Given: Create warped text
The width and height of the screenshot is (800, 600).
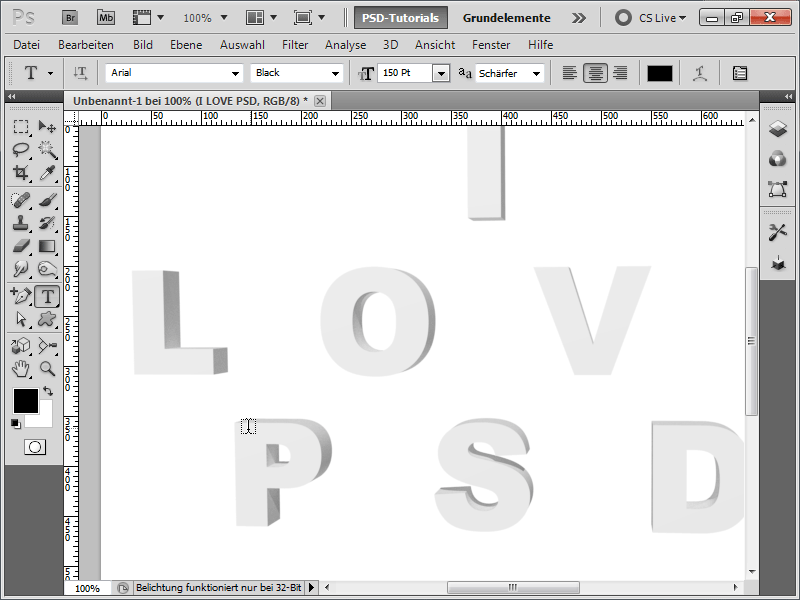Looking at the screenshot, I should click(x=700, y=73).
